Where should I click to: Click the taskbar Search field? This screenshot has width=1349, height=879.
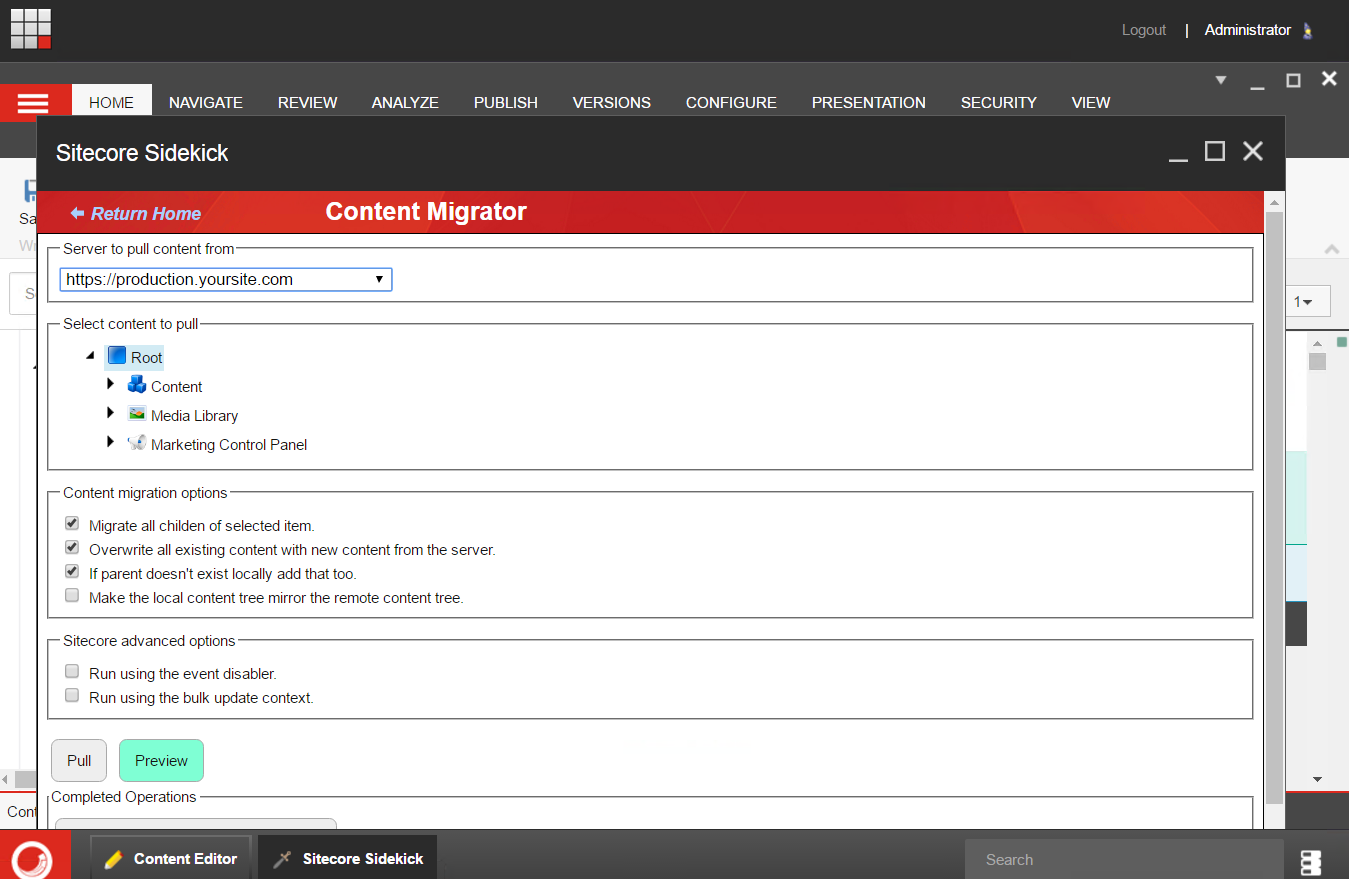pos(1124,859)
